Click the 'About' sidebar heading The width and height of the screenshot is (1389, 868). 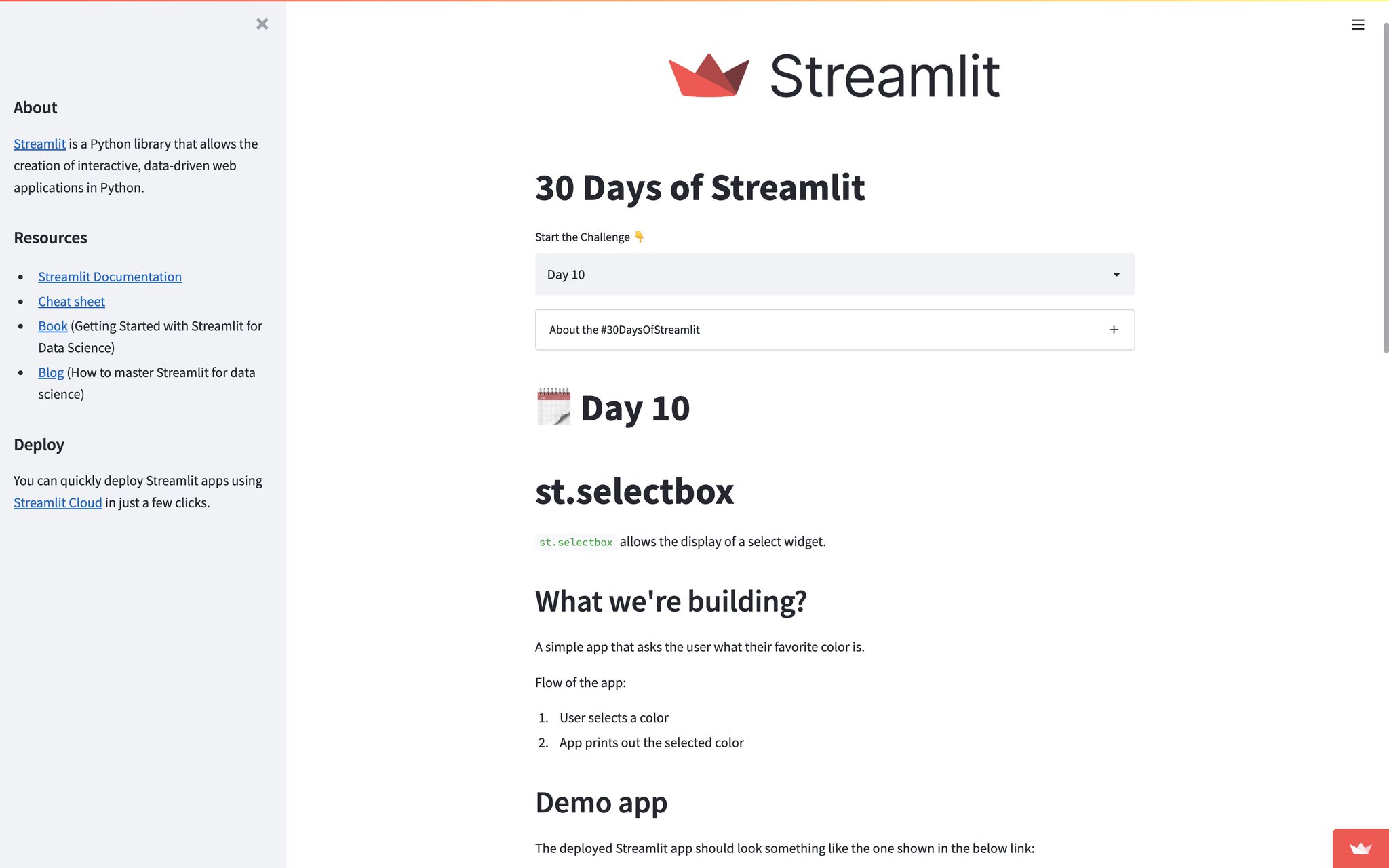35,108
